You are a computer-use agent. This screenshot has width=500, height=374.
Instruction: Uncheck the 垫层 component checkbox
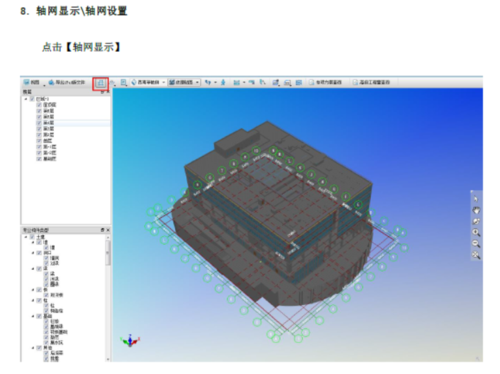pyautogui.click(x=46, y=337)
